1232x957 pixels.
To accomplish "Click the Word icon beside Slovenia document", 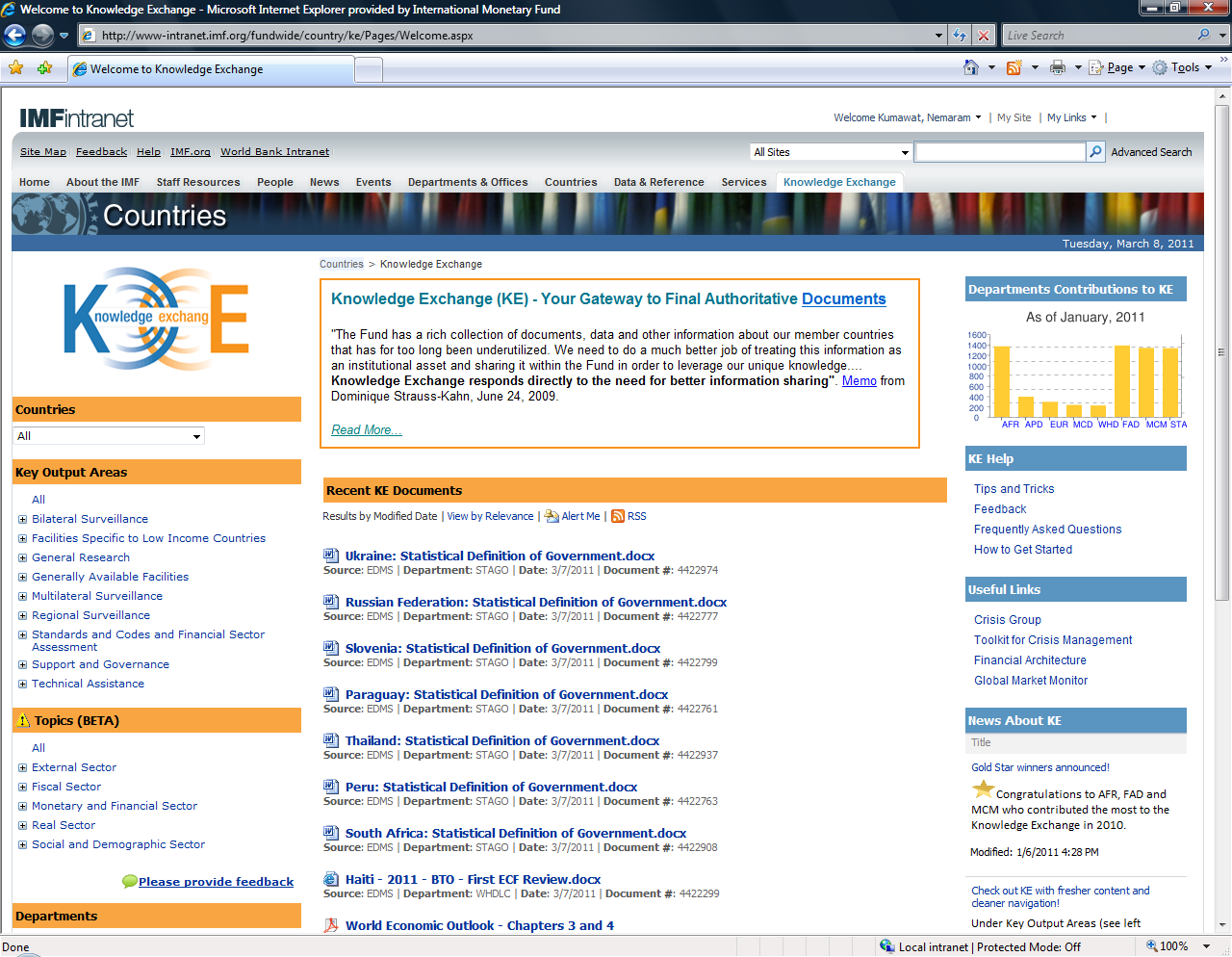I will point(330,648).
